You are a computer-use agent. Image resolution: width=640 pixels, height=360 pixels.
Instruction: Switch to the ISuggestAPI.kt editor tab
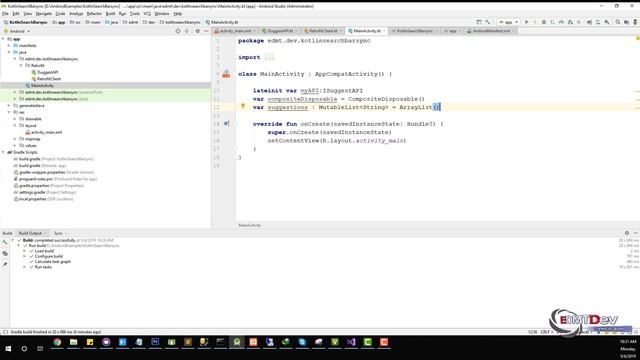280,31
